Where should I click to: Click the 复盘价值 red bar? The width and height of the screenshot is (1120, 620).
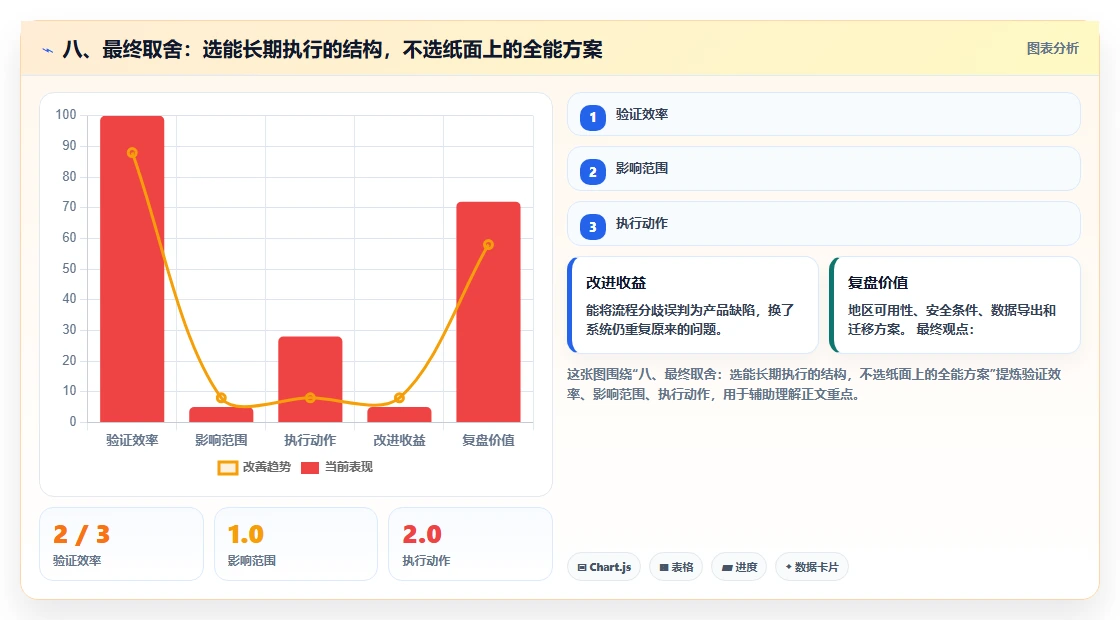(489, 312)
